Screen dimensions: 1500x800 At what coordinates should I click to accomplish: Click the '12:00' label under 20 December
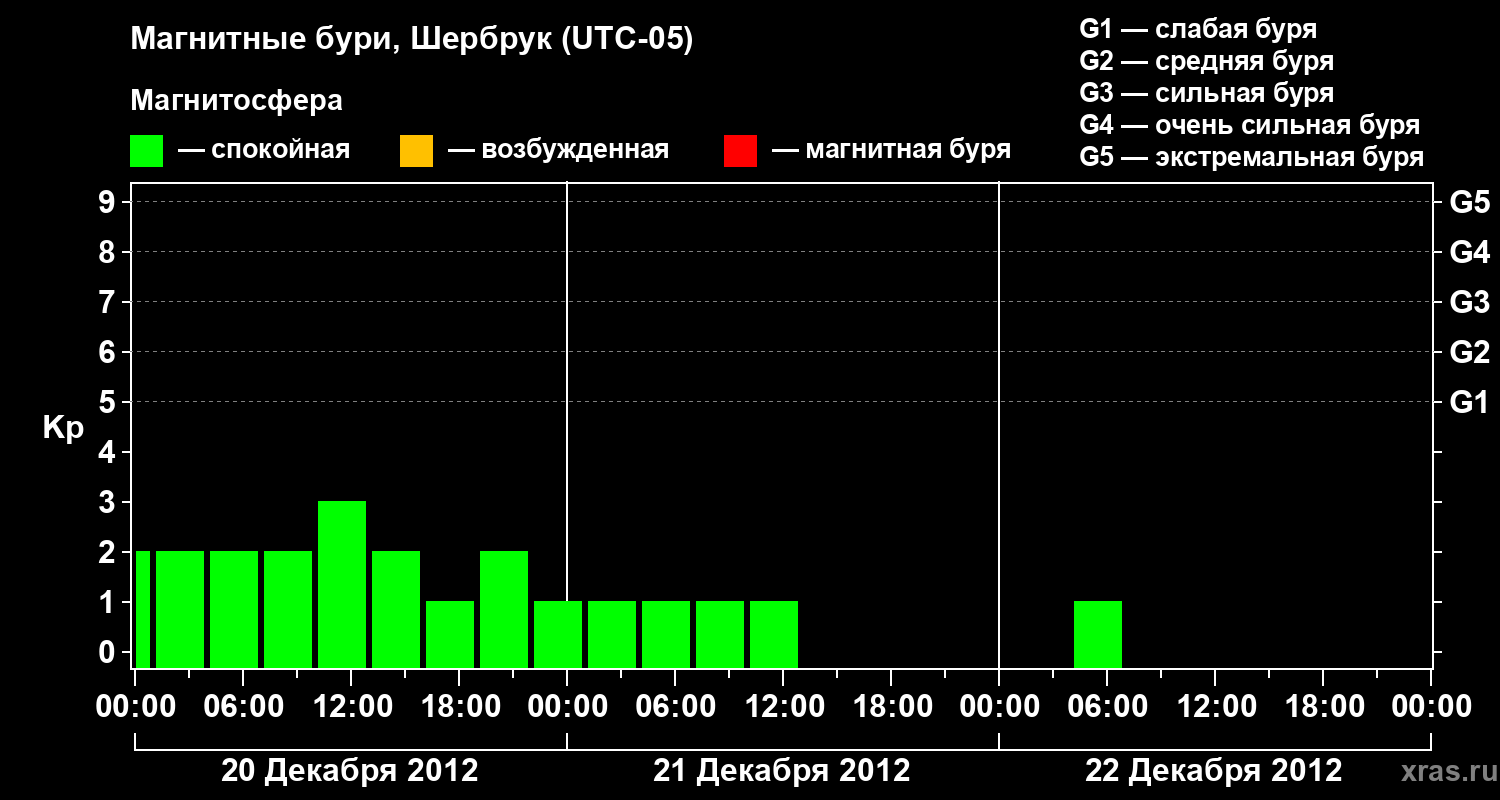(351, 707)
